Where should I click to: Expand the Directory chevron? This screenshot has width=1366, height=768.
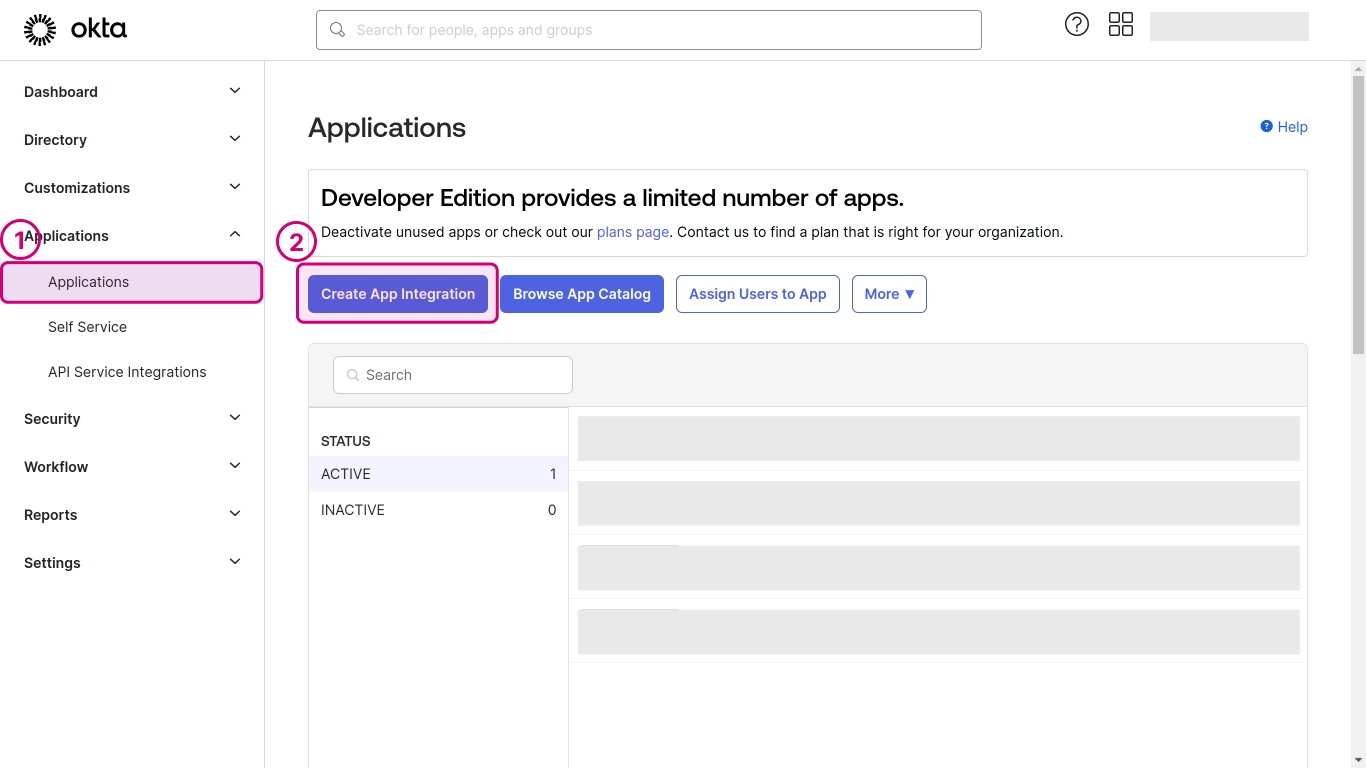pyautogui.click(x=235, y=139)
